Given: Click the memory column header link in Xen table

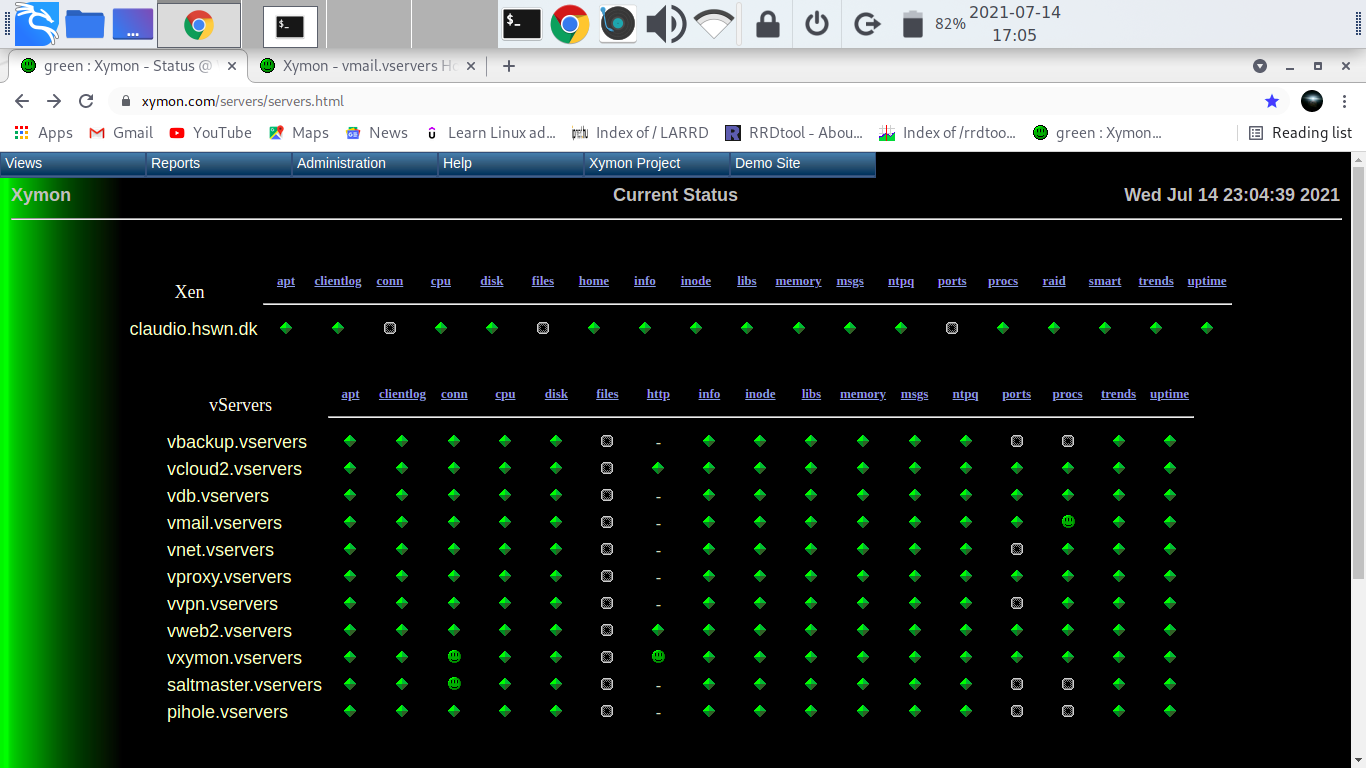Looking at the screenshot, I should coord(798,281).
